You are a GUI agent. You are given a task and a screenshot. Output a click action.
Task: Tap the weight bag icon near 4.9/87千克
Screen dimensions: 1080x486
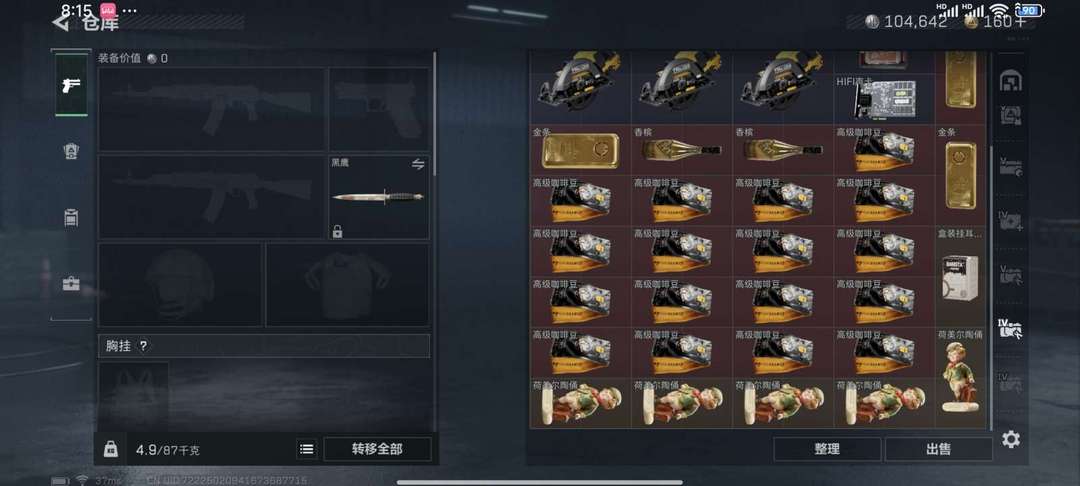pyautogui.click(x=110, y=450)
